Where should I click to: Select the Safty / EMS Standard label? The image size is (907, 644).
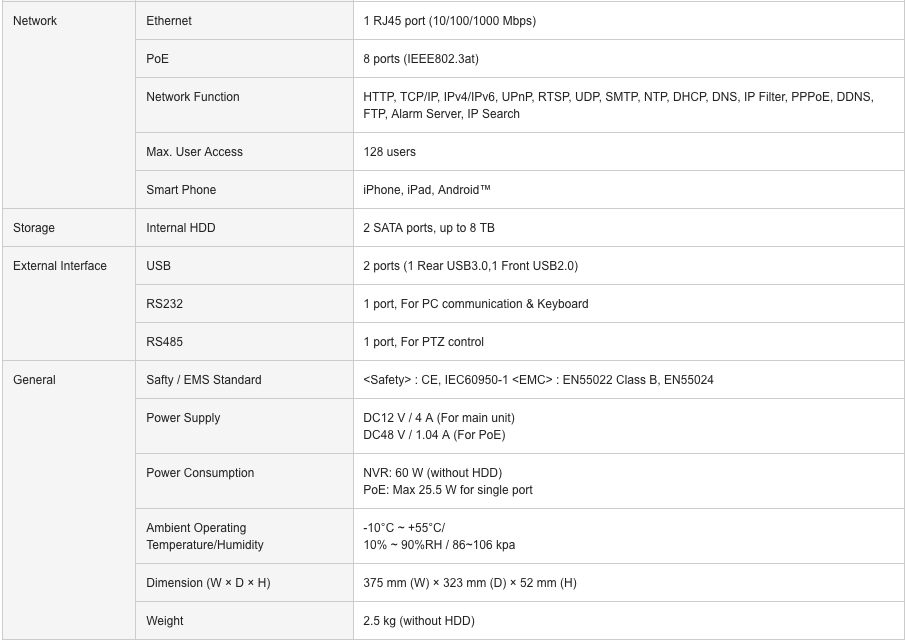(x=204, y=380)
